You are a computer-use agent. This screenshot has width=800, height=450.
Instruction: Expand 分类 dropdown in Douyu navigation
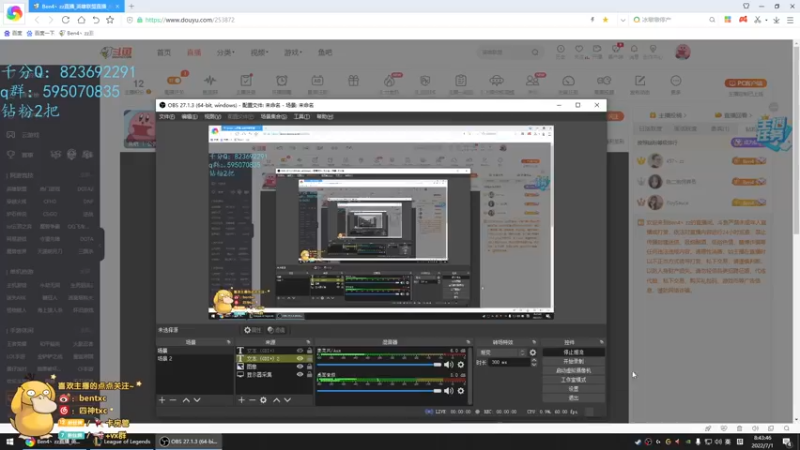(226, 52)
